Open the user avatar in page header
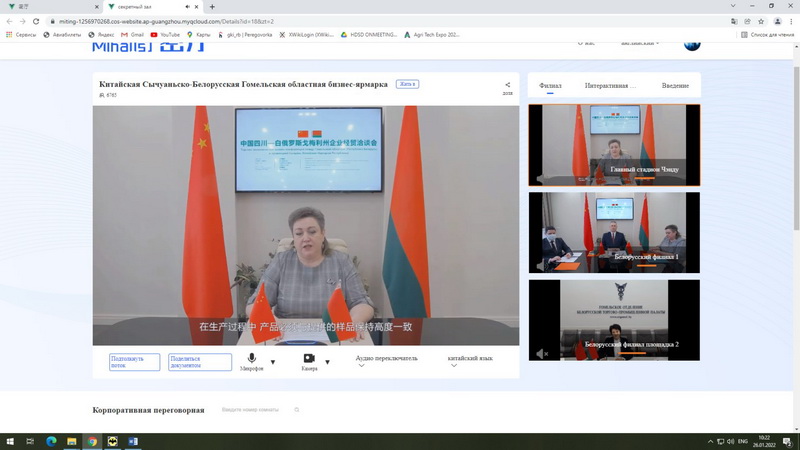This screenshot has height=450, width=800. 692,44
